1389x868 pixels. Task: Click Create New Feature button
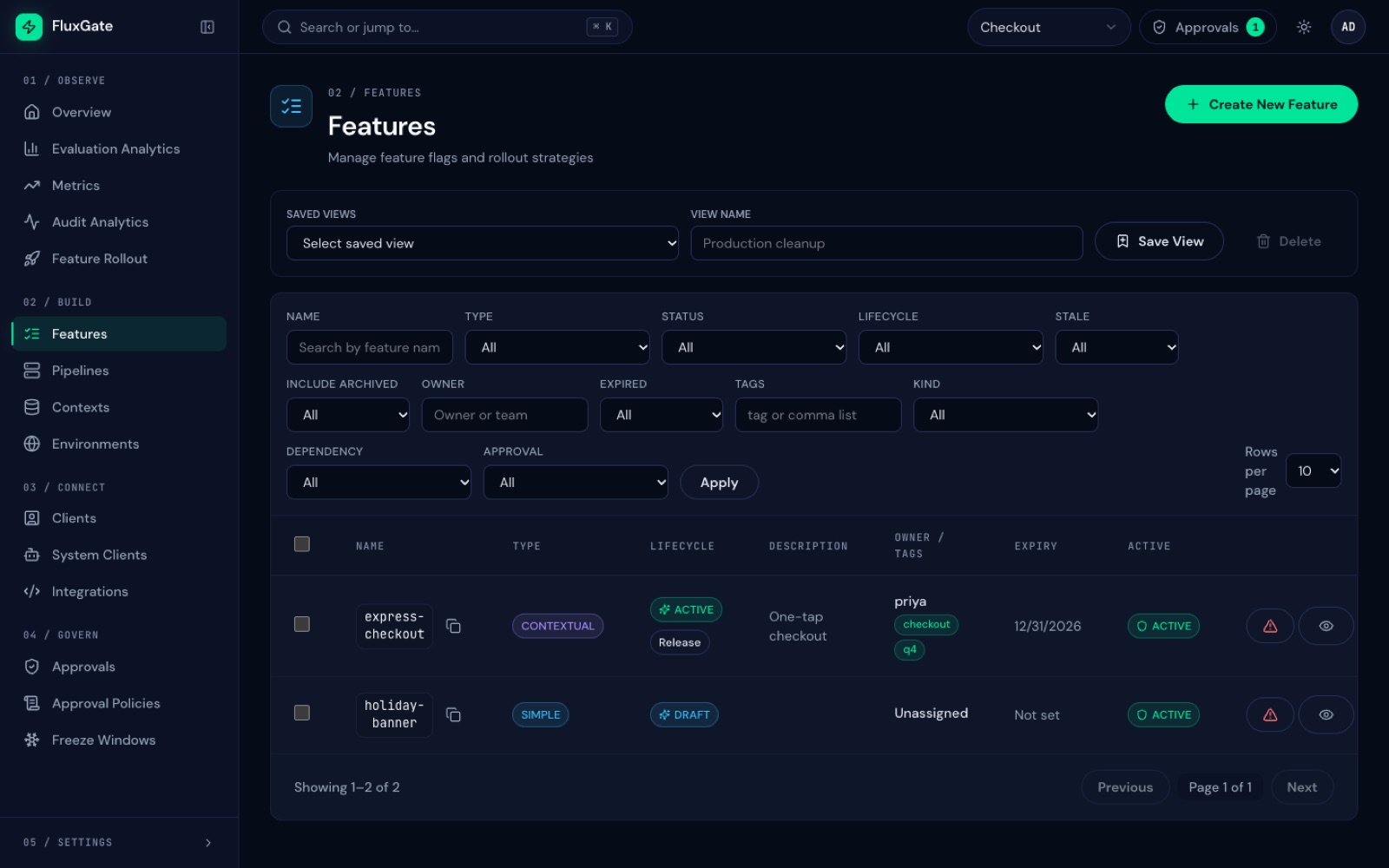click(x=1261, y=104)
